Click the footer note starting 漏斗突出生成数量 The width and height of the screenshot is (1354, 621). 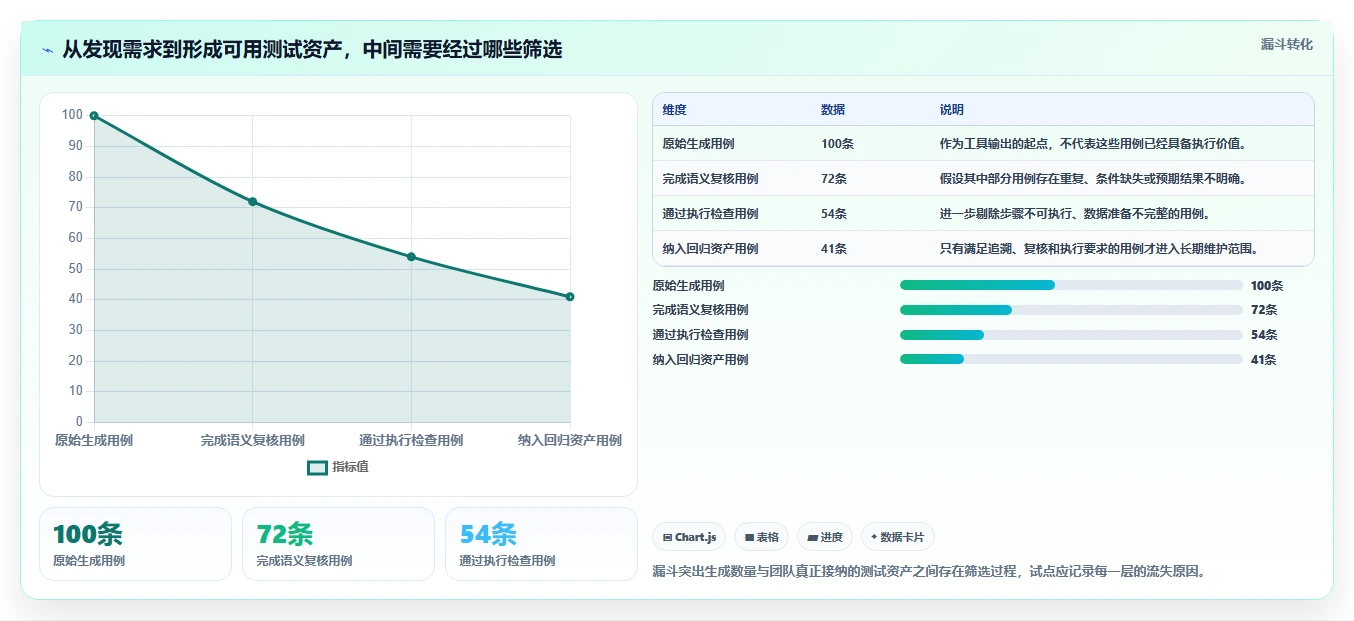click(x=929, y=572)
